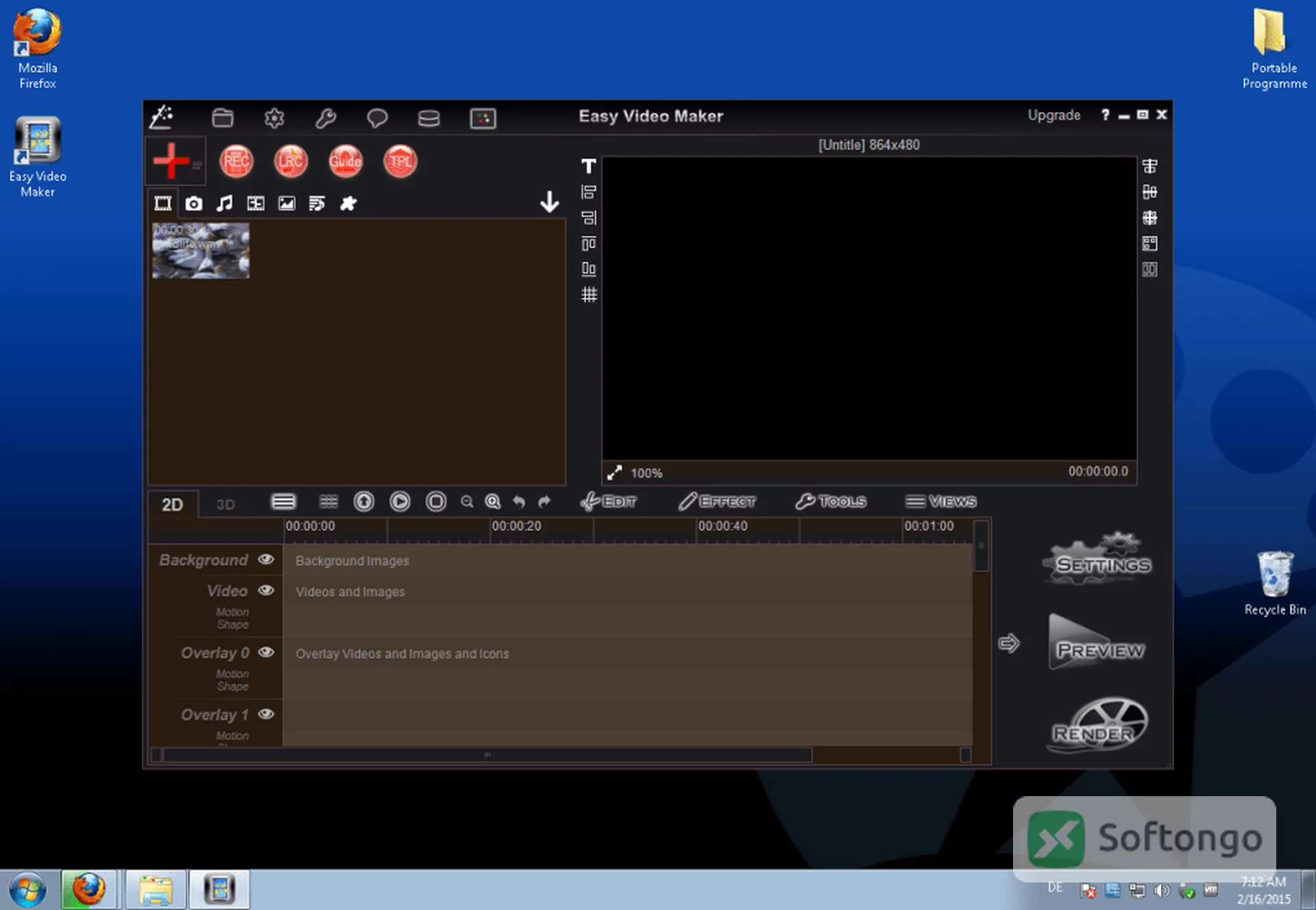Click the large Settings button
This screenshot has width=1316, height=910.
[x=1098, y=559]
